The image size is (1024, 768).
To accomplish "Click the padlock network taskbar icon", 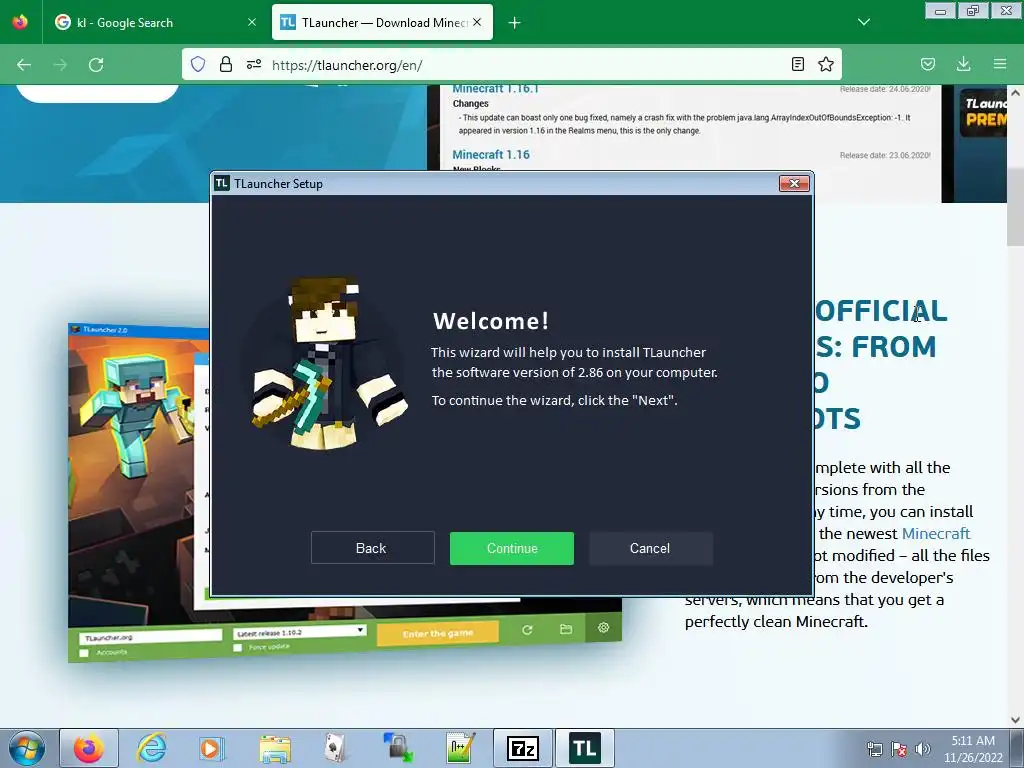I will coord(398,748).
